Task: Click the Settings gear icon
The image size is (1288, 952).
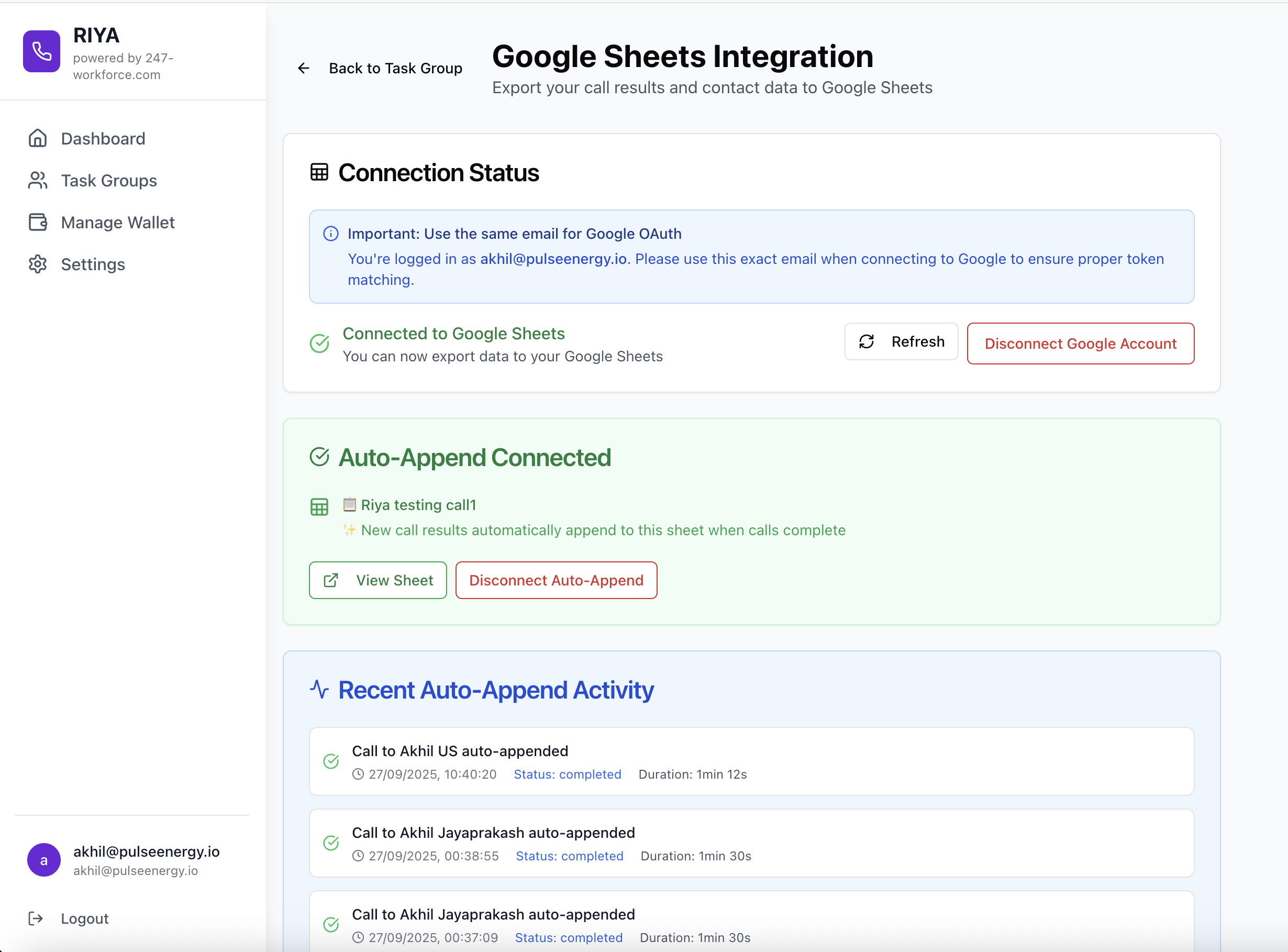Action: click(x=38, y=264)
